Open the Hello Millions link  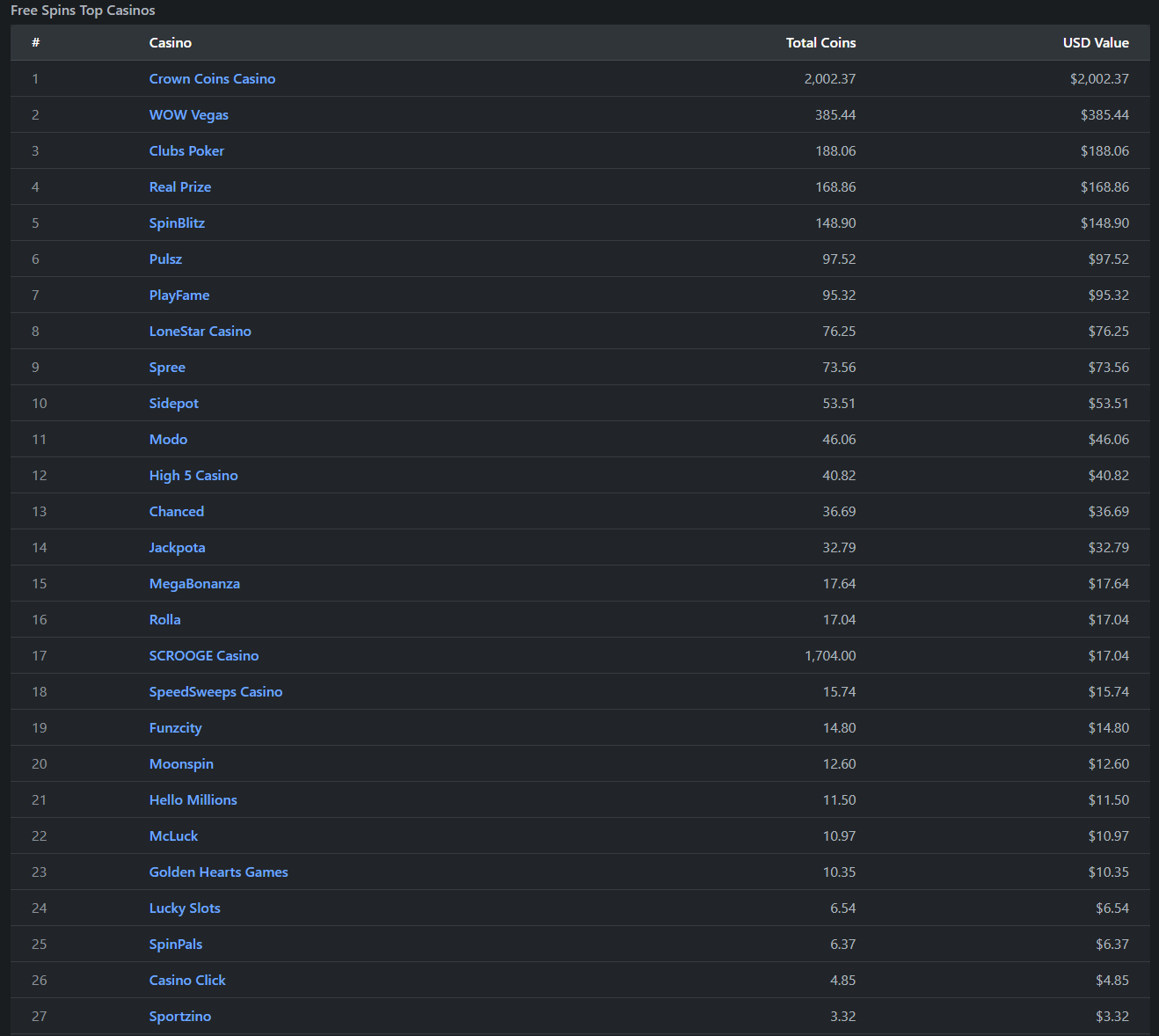tap(193, 799)
